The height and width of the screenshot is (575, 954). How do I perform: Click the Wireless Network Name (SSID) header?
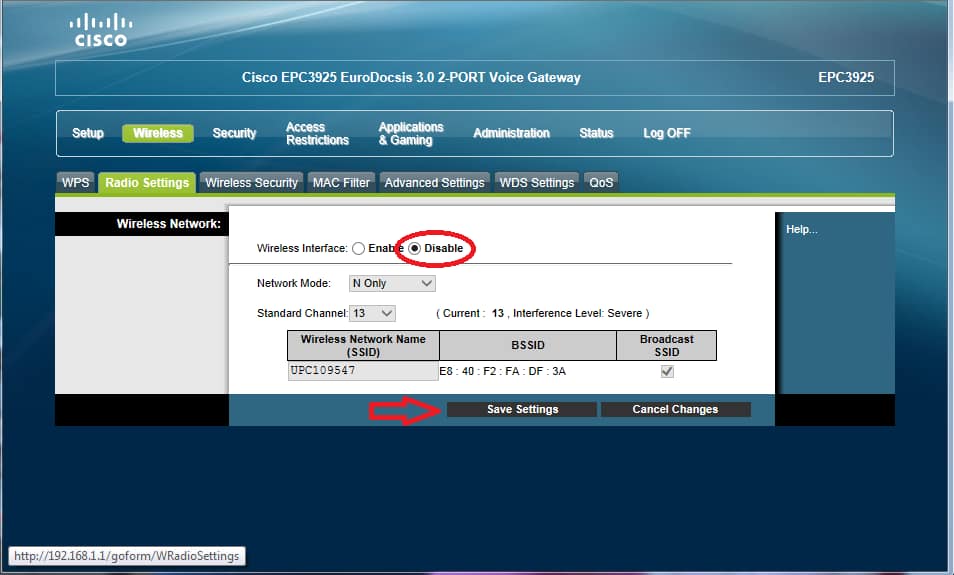[363, 346]
